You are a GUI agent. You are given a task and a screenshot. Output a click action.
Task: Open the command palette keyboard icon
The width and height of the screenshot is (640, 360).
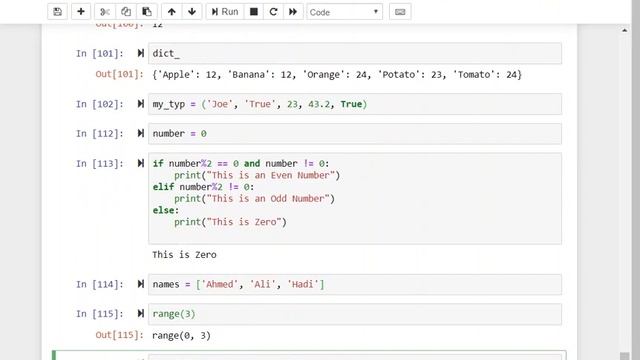coord(400,12)
